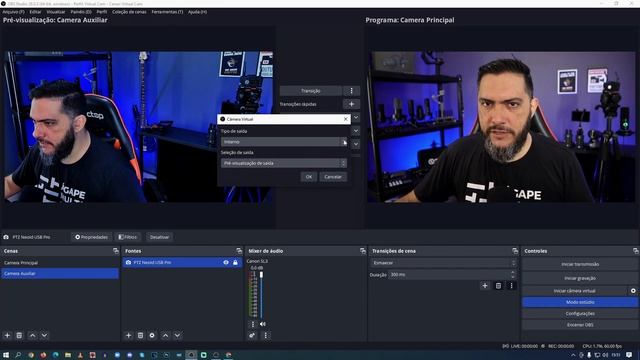640x360 pixels.
Task: Toggle lock on PTZ Neoid source
Action: point(235,262)
